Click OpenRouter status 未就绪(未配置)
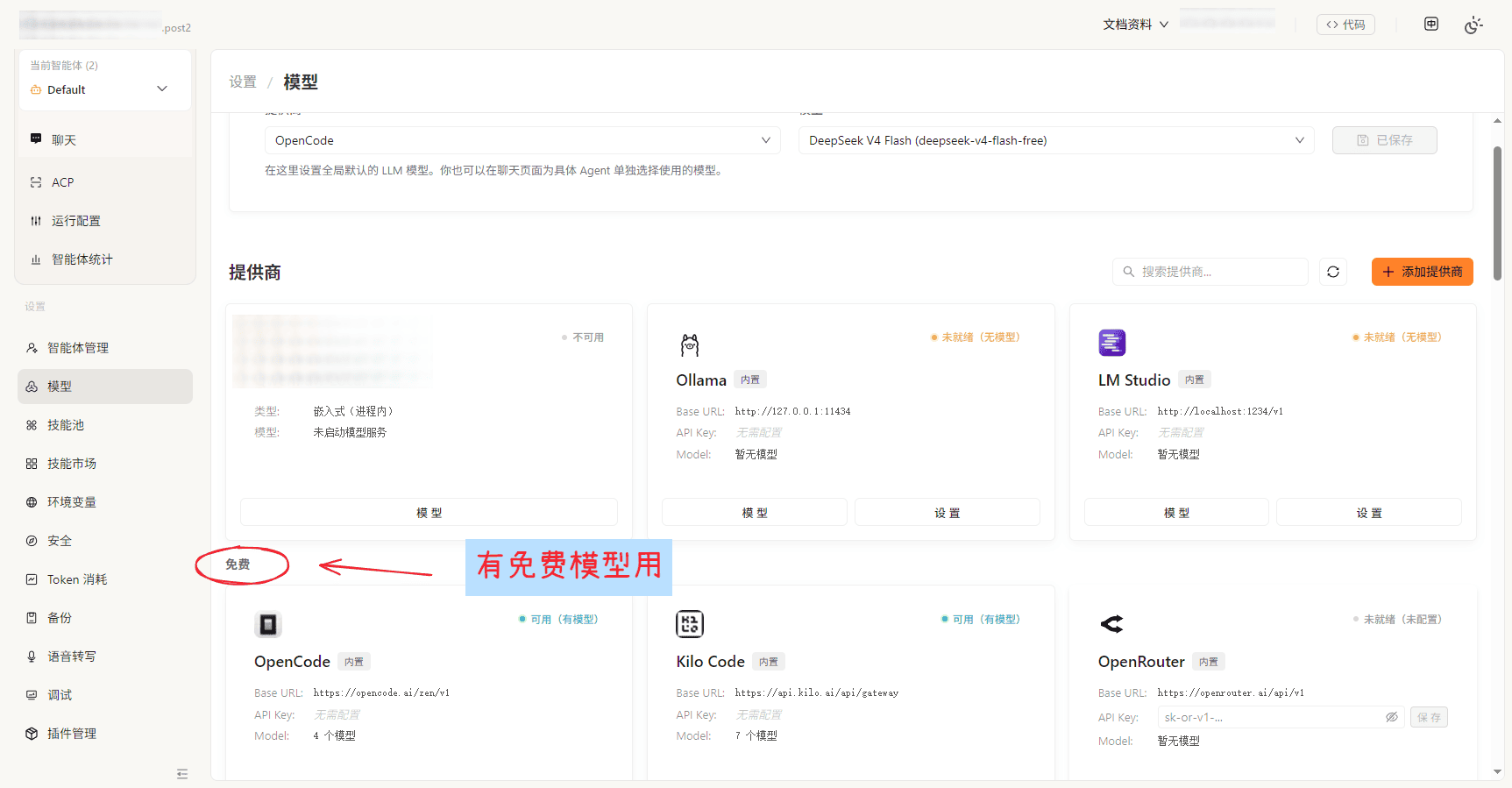This screenshot has height=788, width=1512. point(1398,619)
